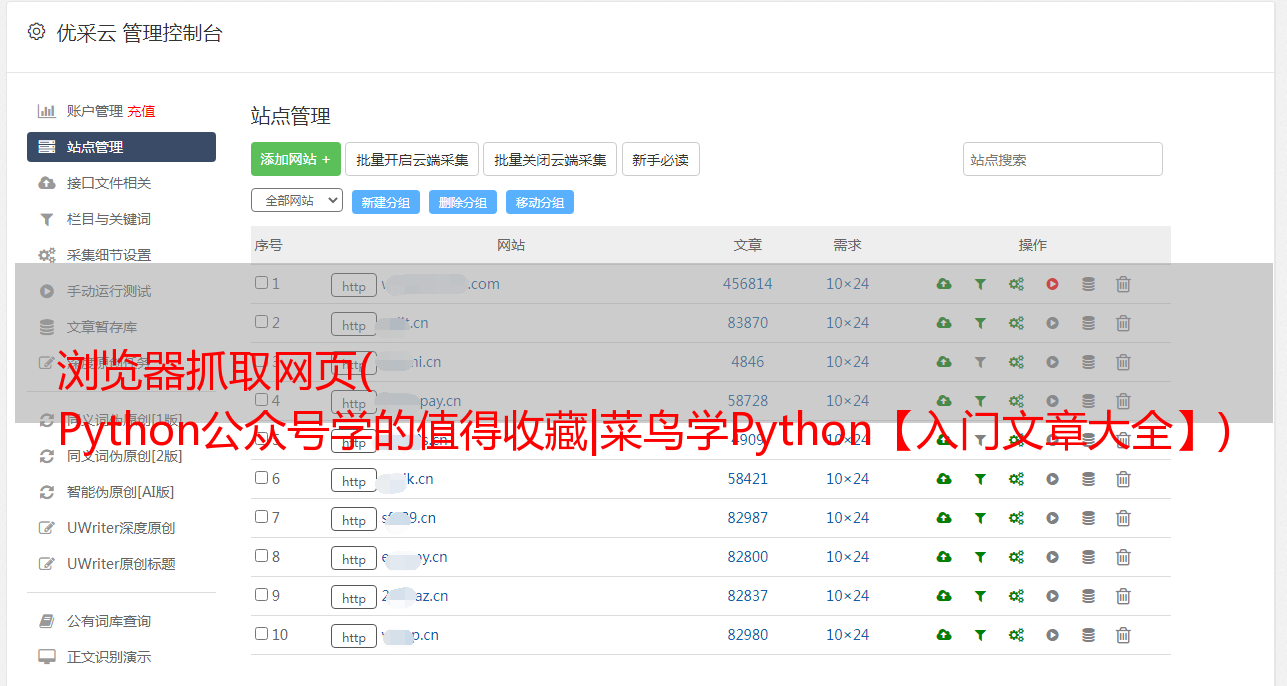Click the cloud upload icon in row 6

(944, 479)
